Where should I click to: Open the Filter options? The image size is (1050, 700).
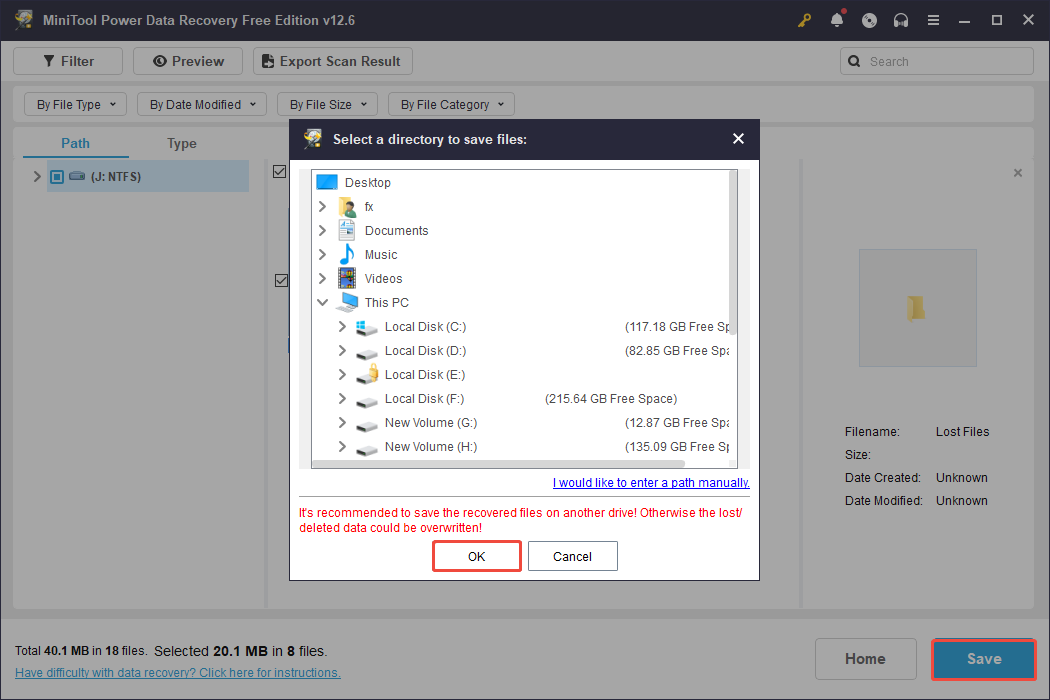point(67,61)
